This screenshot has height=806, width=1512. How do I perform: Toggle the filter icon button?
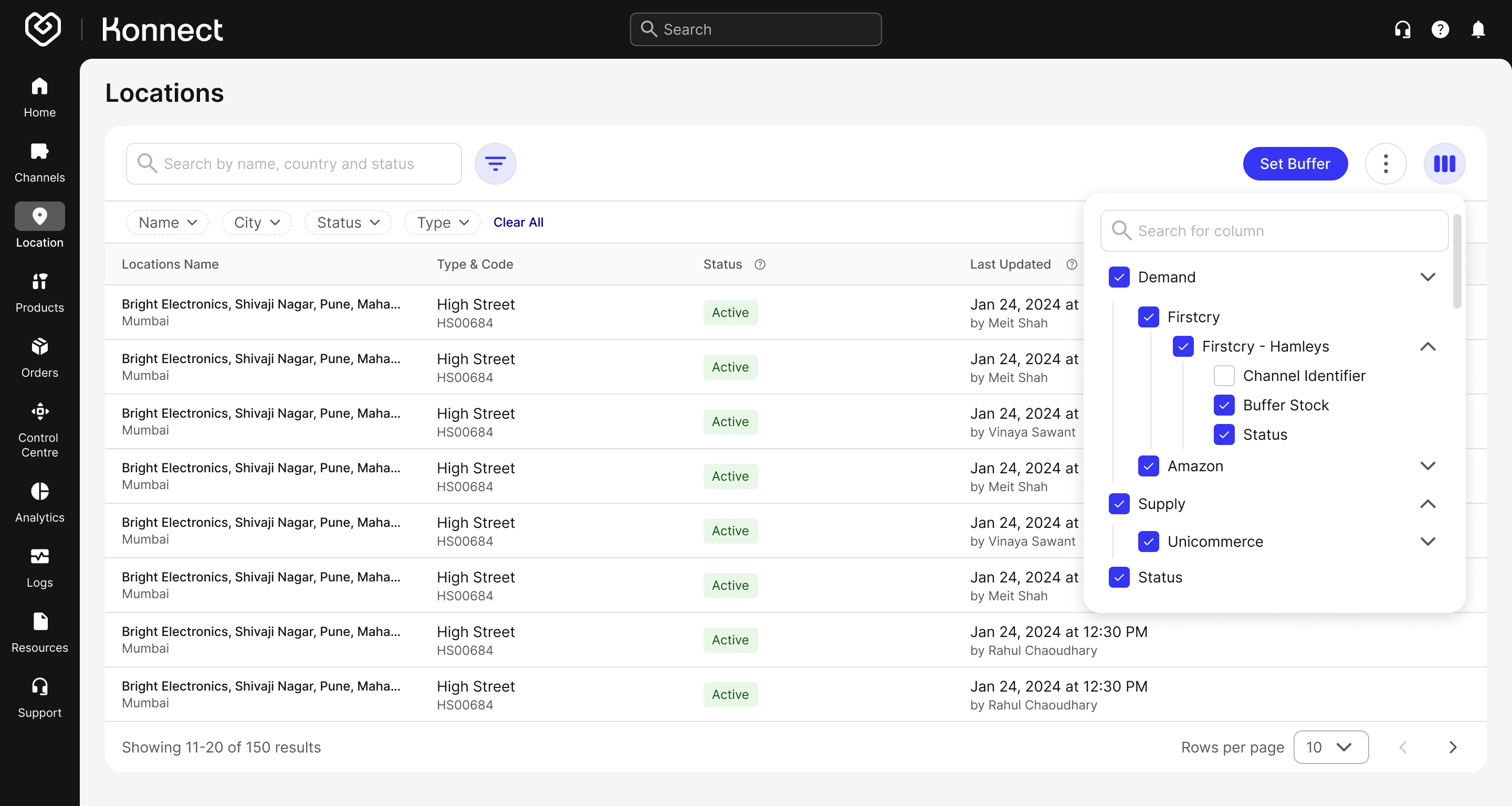pos(496,164)
